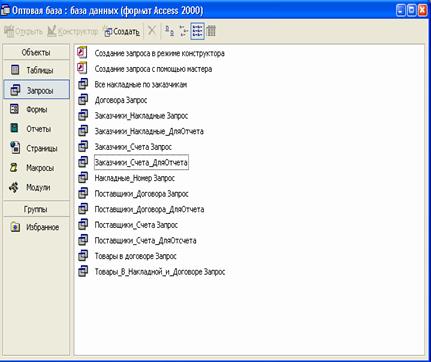
Task: Open the Избранное group
Action: click(x=37, y=227)
